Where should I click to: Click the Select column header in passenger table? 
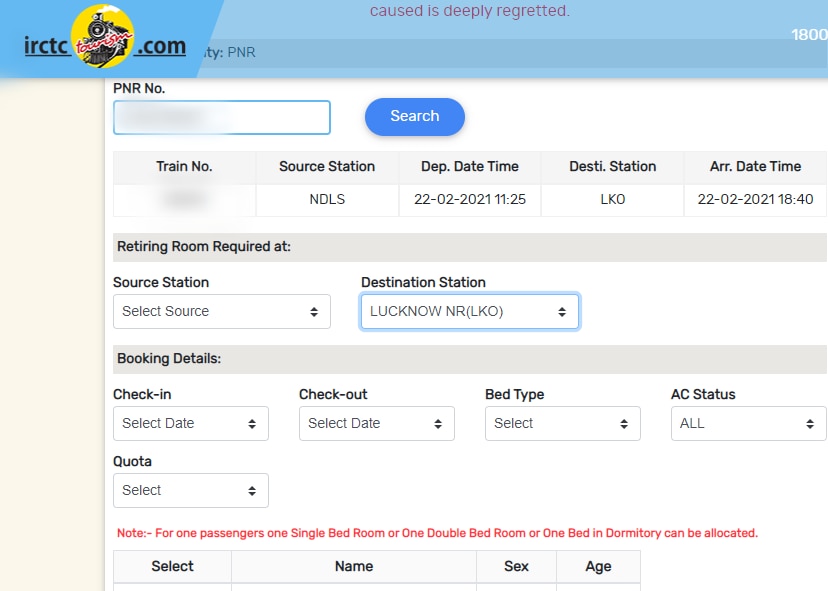point(172,566)
